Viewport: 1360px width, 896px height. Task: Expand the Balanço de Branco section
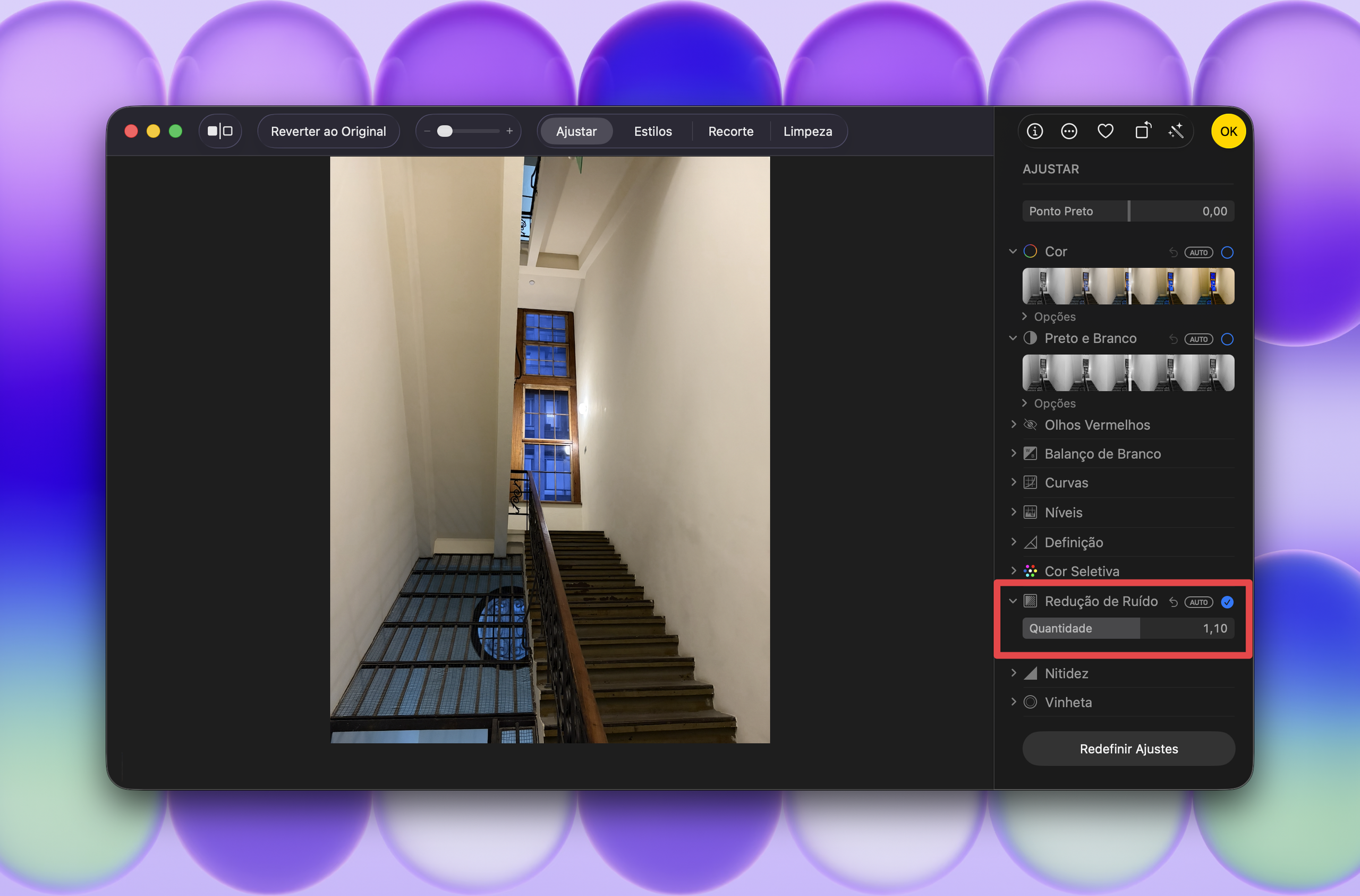pyautogui.click(x=1013, y=454)
